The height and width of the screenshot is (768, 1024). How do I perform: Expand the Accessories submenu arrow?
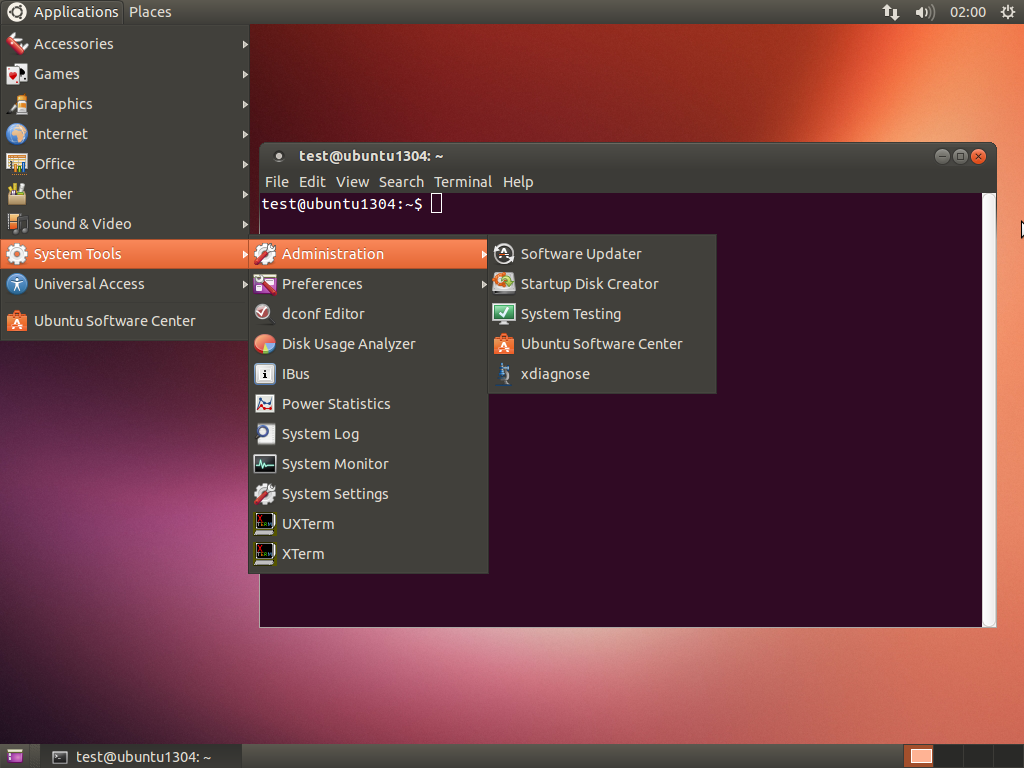click(x=245, y=44)
